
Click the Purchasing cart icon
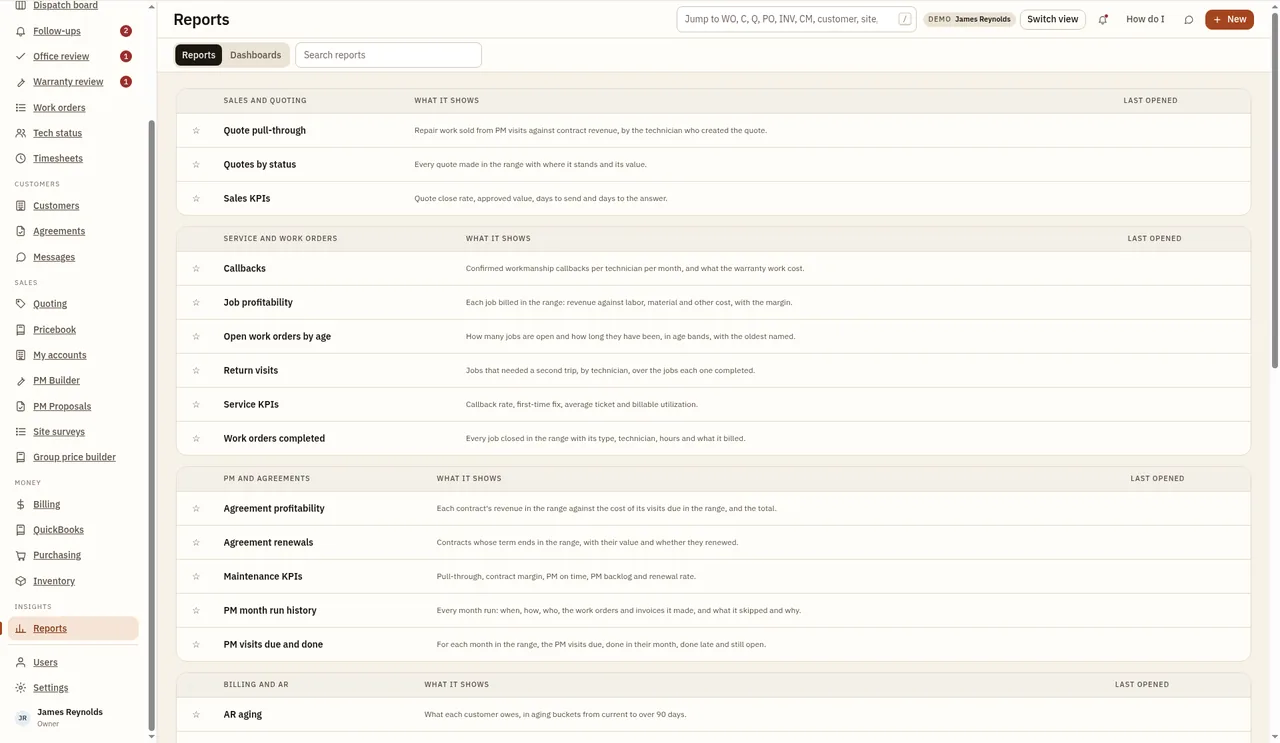(x=21, y=555)
